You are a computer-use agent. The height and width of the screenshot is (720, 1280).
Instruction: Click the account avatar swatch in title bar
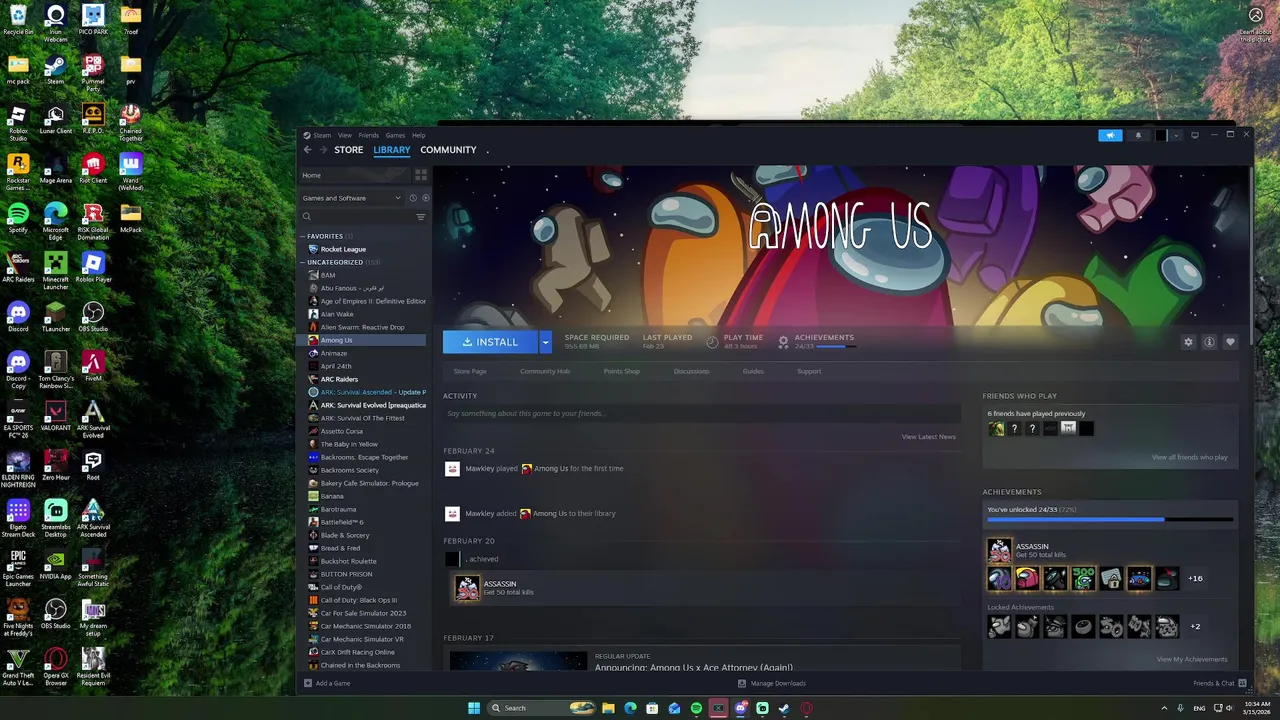click(1161, 135)
